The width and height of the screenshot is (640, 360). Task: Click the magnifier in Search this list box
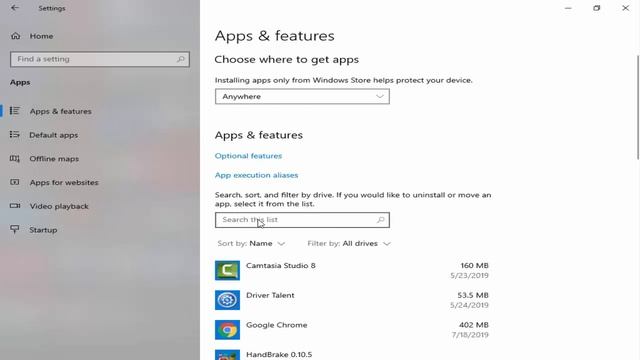(380, 220)
